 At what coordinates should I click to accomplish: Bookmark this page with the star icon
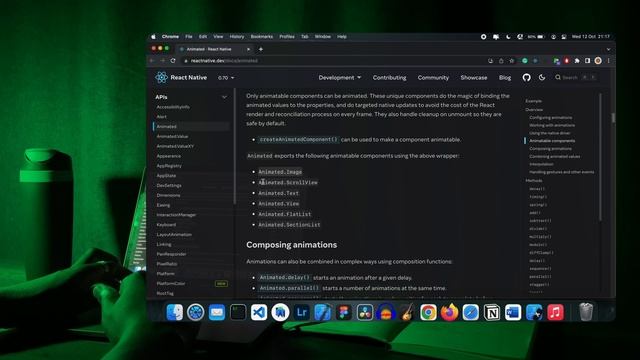pos(511,61)
